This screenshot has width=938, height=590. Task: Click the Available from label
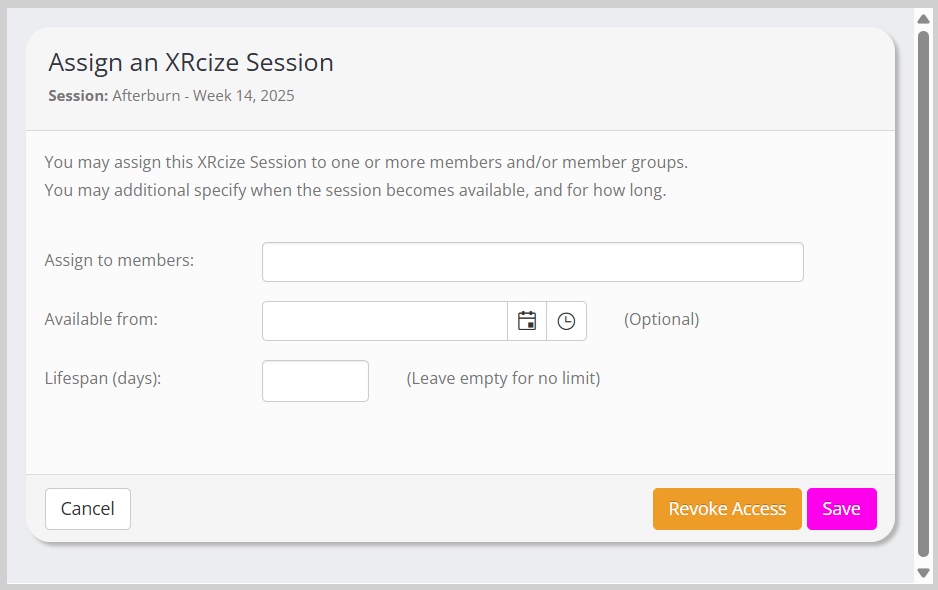coord(101,319)
